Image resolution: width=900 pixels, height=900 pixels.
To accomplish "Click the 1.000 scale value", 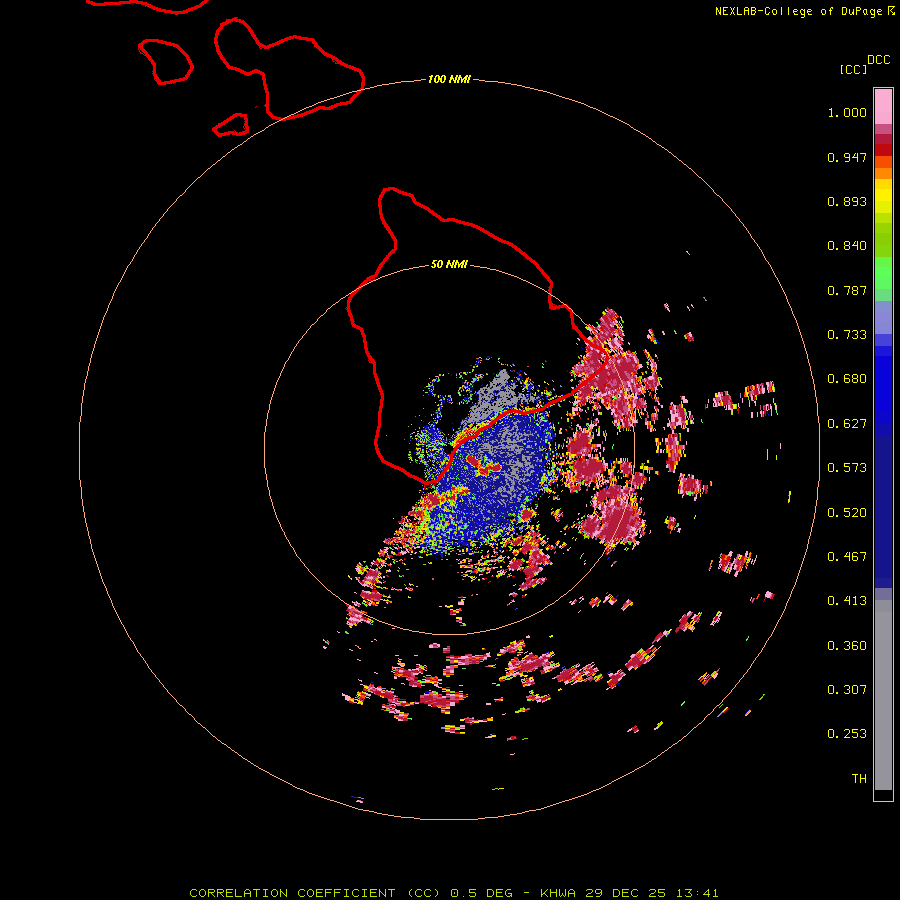I will pos(847,112).
